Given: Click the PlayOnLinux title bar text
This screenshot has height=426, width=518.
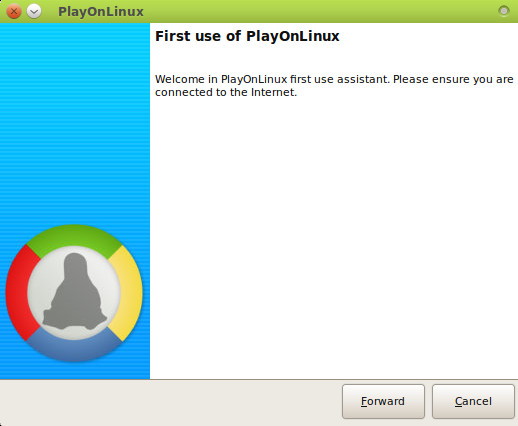Looking at the screenshot, I should [x=101, y=12].
